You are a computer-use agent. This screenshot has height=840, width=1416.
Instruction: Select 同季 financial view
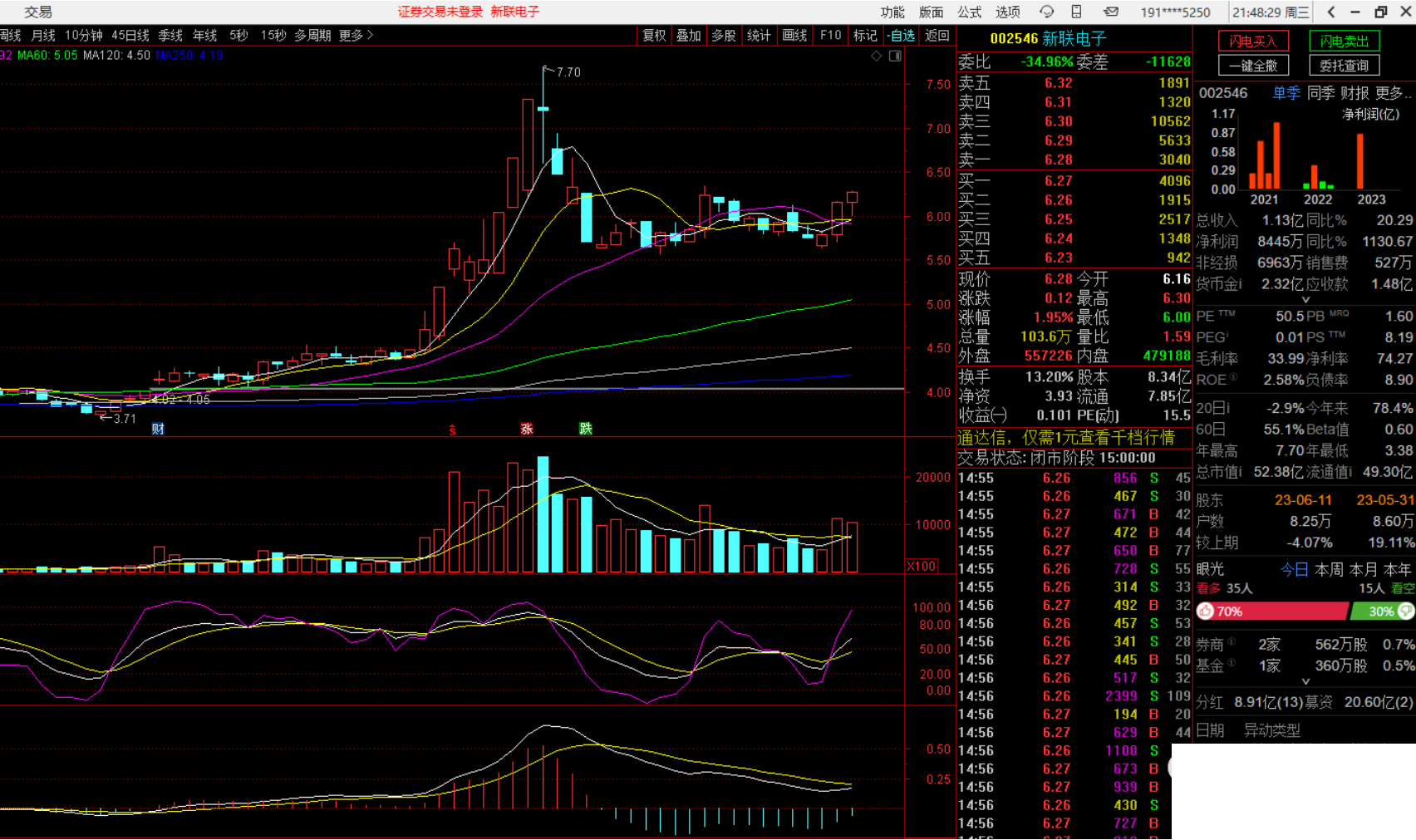pyautogui.click(x=1321, y=93)
